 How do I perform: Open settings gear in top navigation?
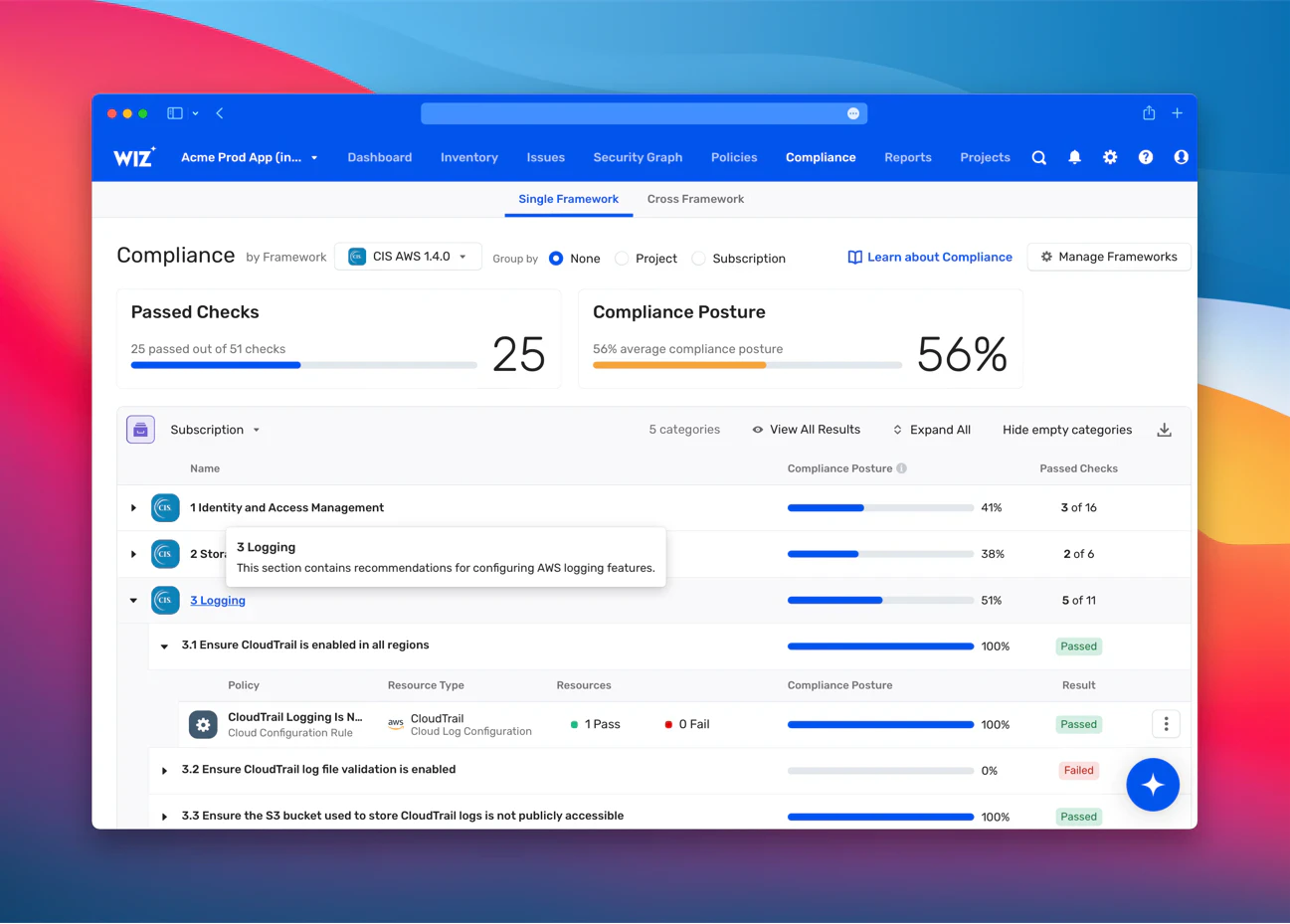coord(1110,157)
